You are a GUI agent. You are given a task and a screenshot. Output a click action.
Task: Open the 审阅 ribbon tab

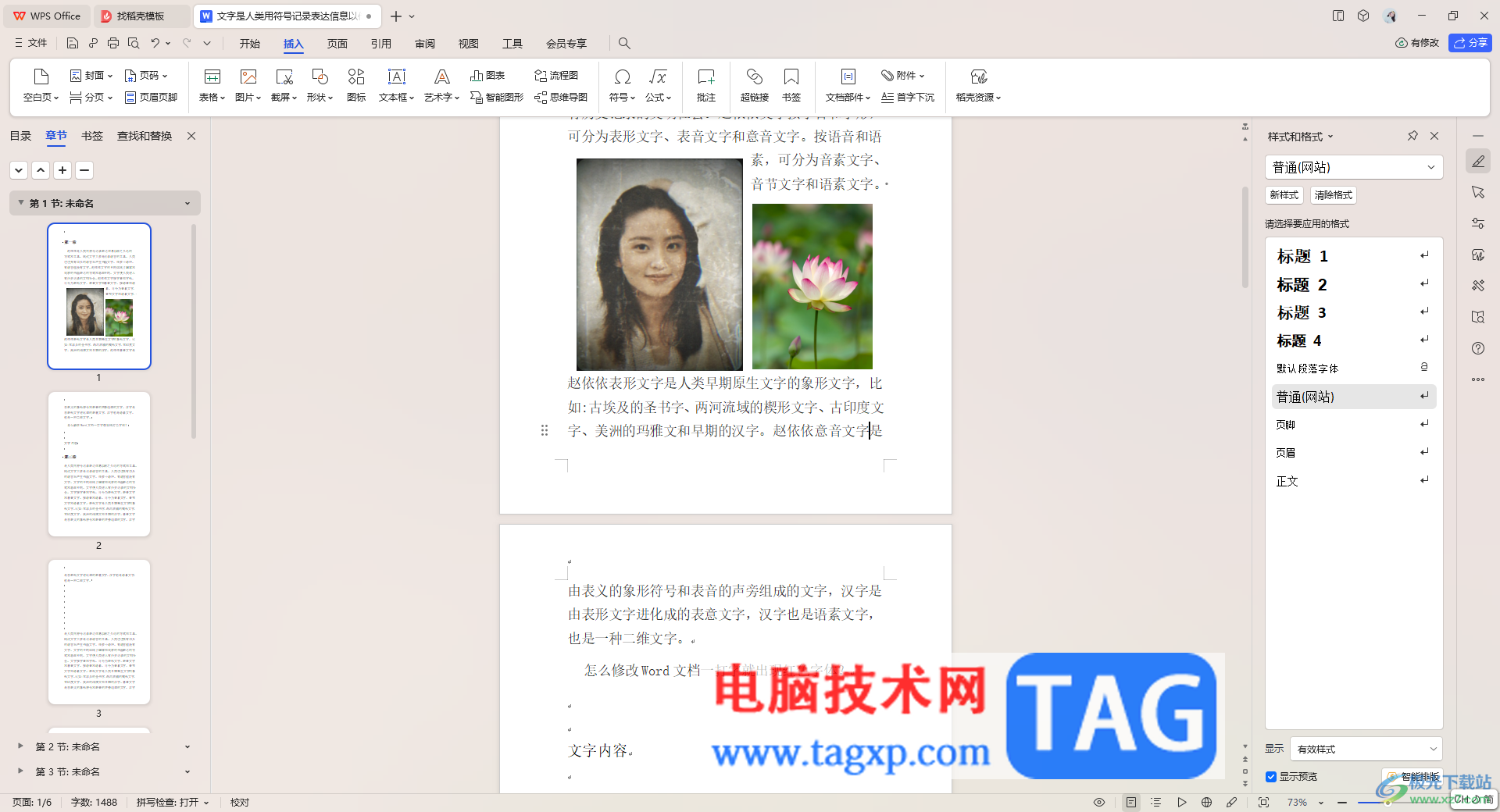425,44
